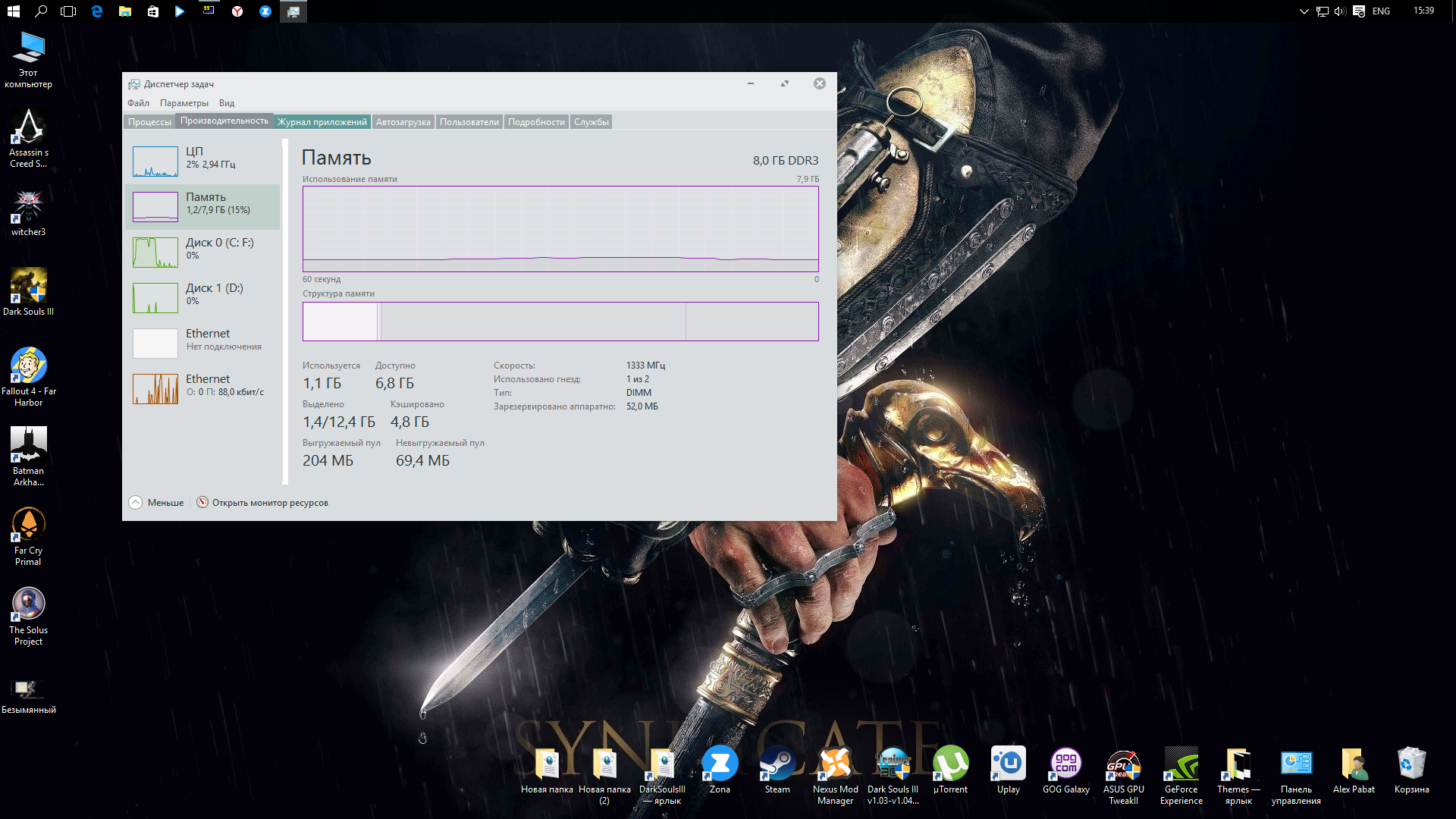
Task: Select active Ethernet with 88,0 кбит/с
Action: (x=202, y=388)
